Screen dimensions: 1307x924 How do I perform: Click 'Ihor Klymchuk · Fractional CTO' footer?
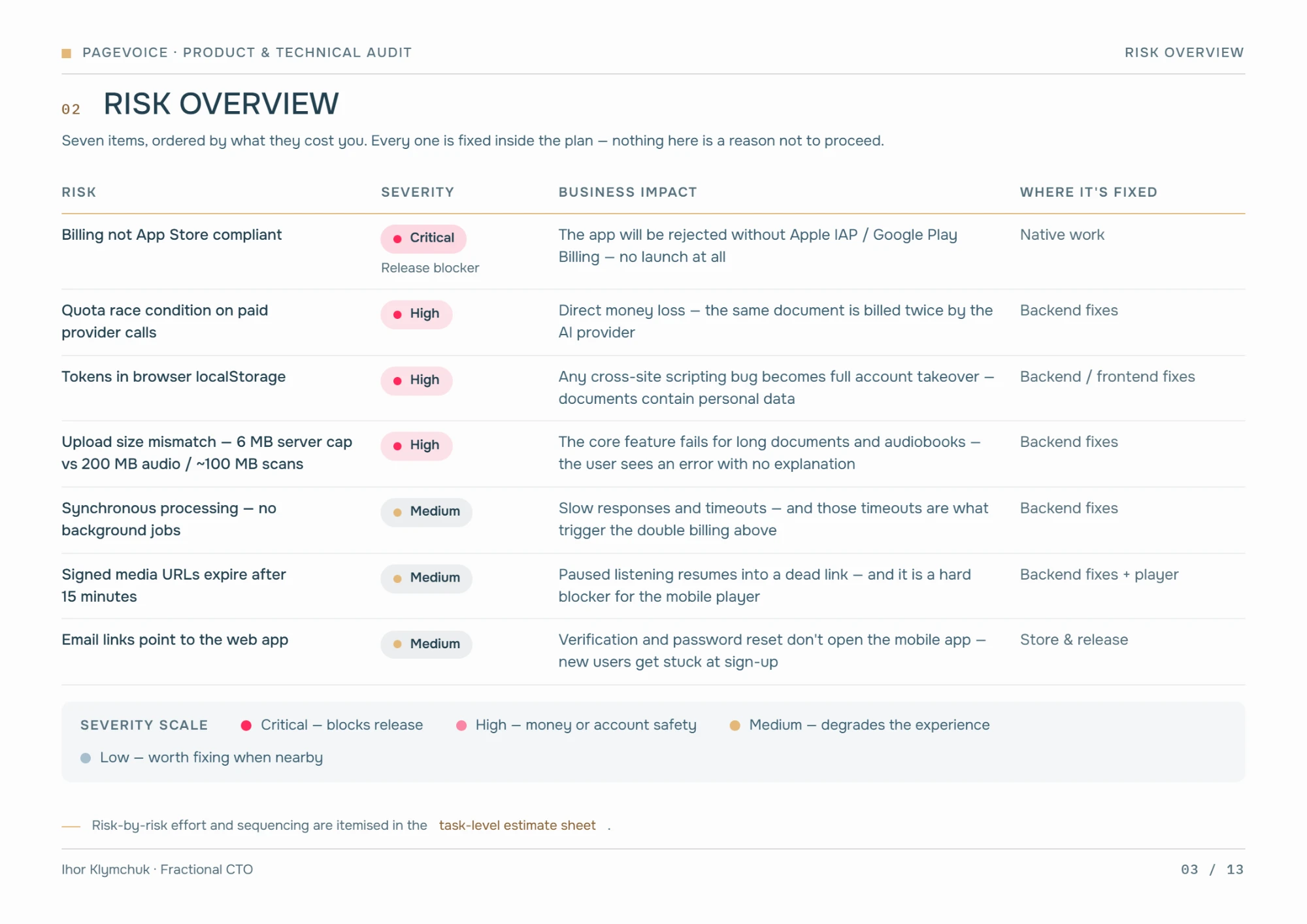click(x=157, y=870)
